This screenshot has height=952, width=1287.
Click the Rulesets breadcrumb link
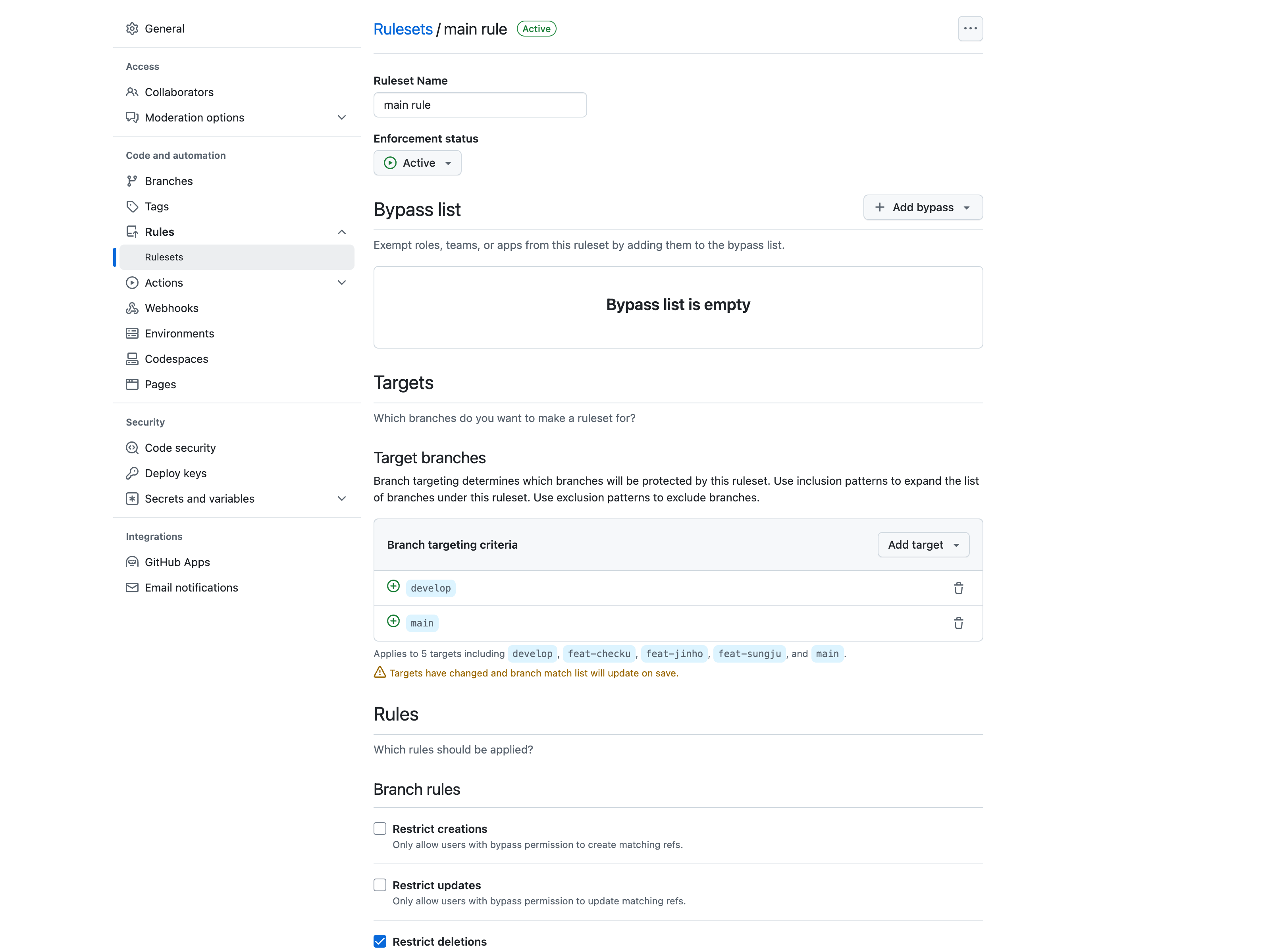coord(403,29)
